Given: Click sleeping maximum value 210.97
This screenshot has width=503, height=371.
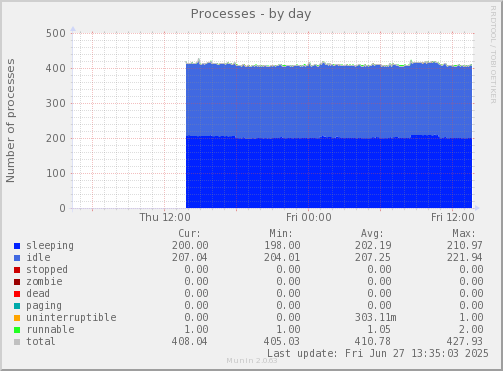Looking at the screenshot, I should [465, 245].
